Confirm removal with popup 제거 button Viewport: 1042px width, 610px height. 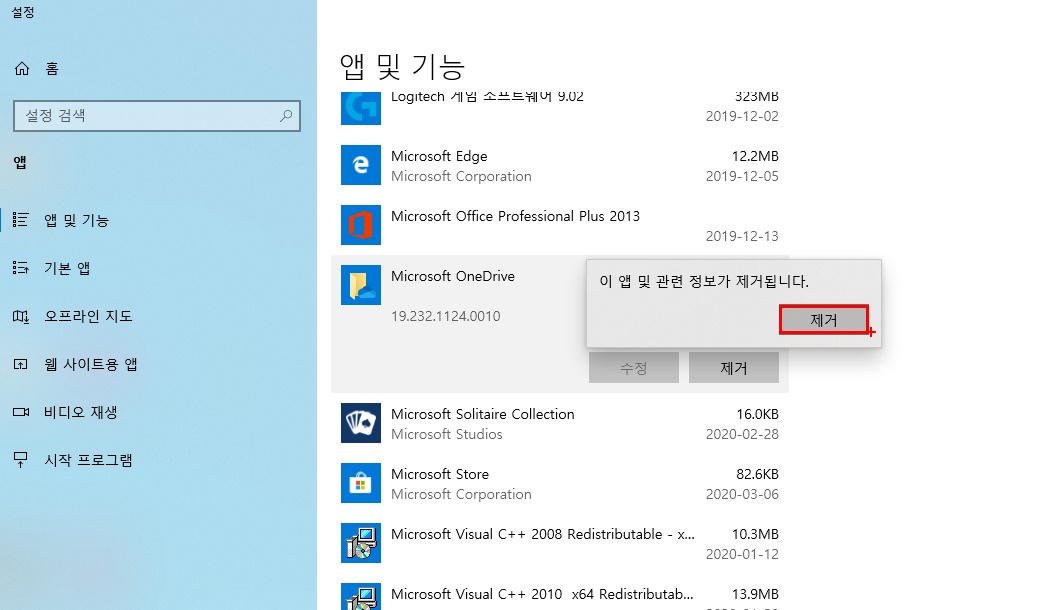[x=823, y=320]
